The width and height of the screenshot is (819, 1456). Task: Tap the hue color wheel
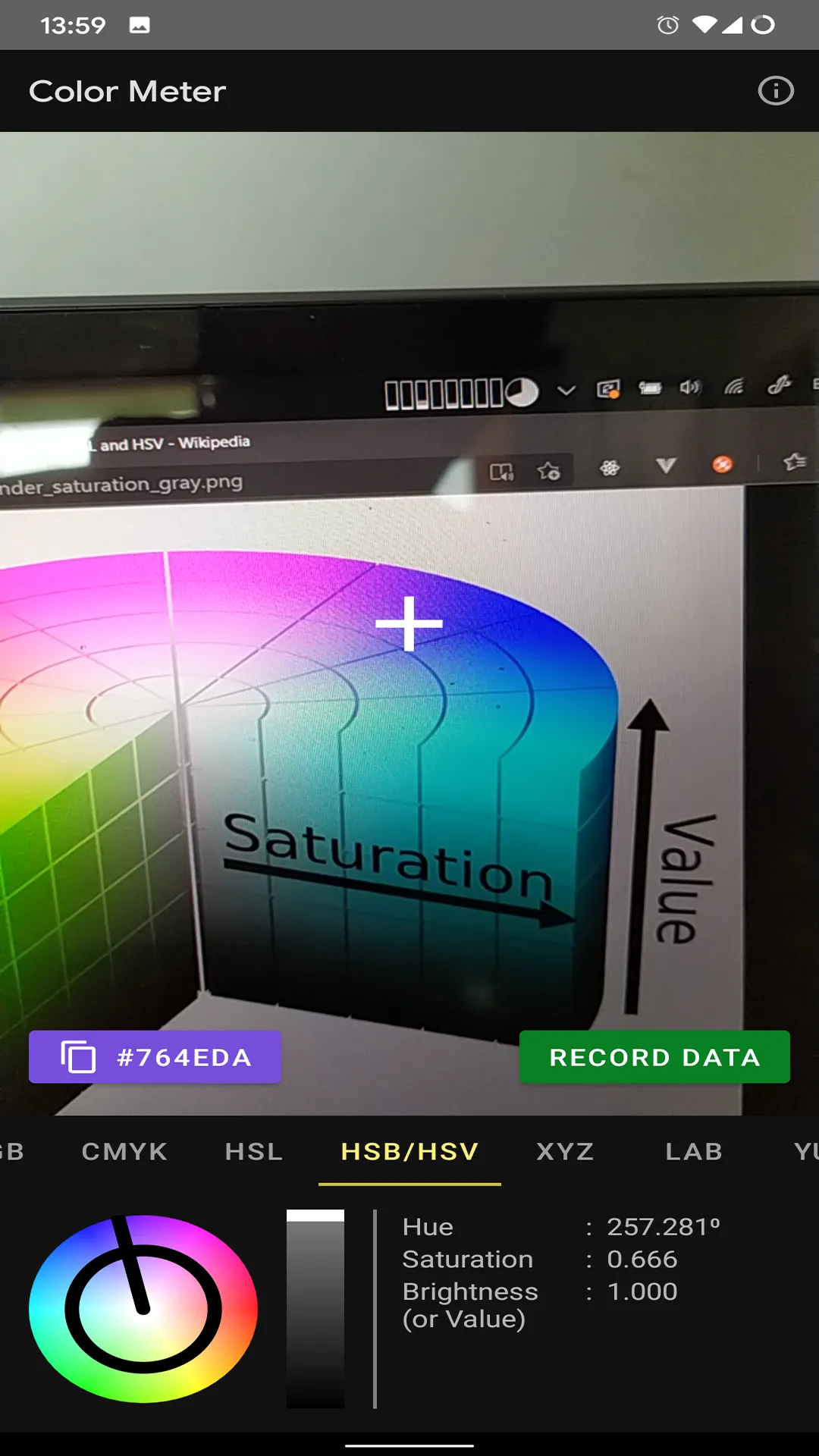[143, 1309]
